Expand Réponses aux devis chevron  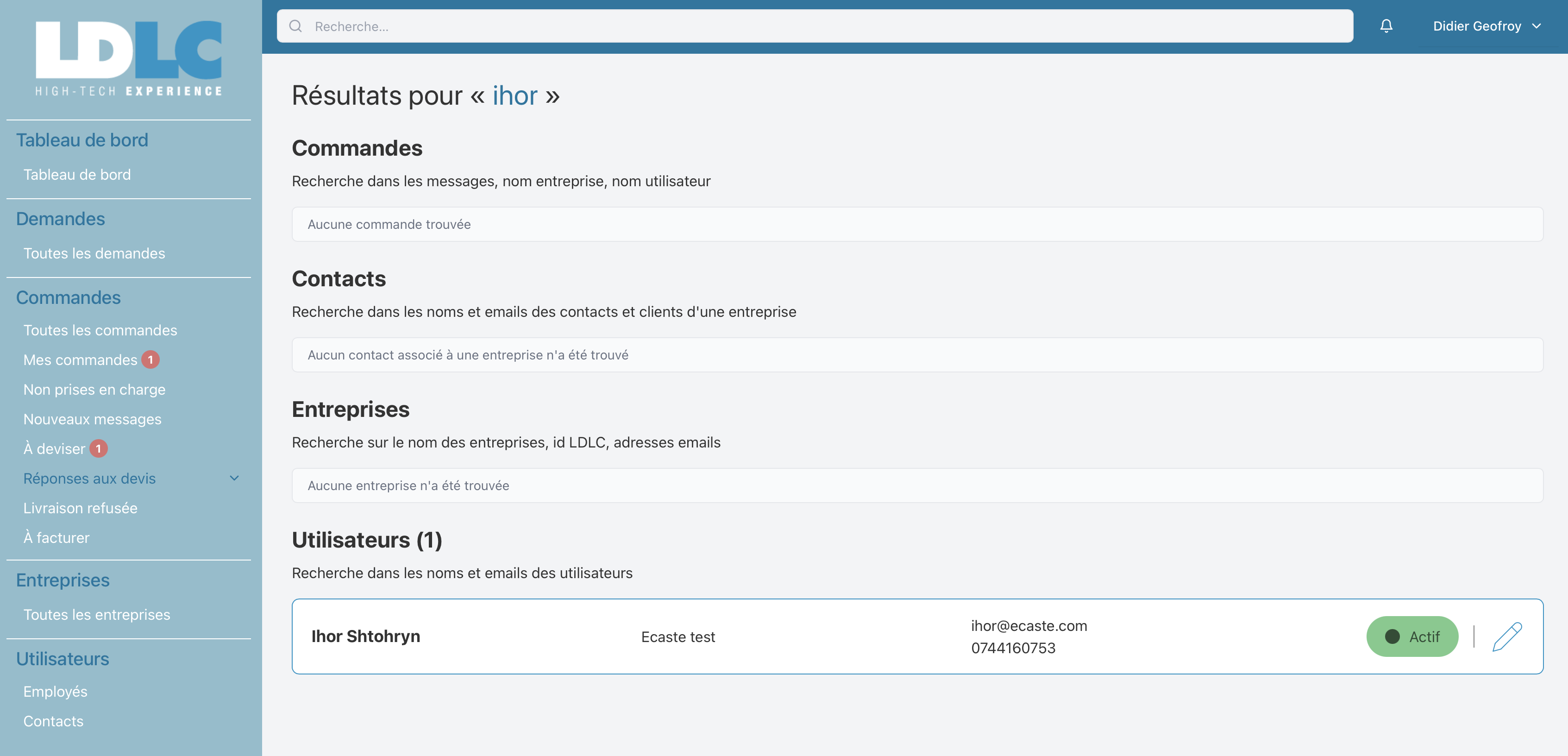pos(234,479)
